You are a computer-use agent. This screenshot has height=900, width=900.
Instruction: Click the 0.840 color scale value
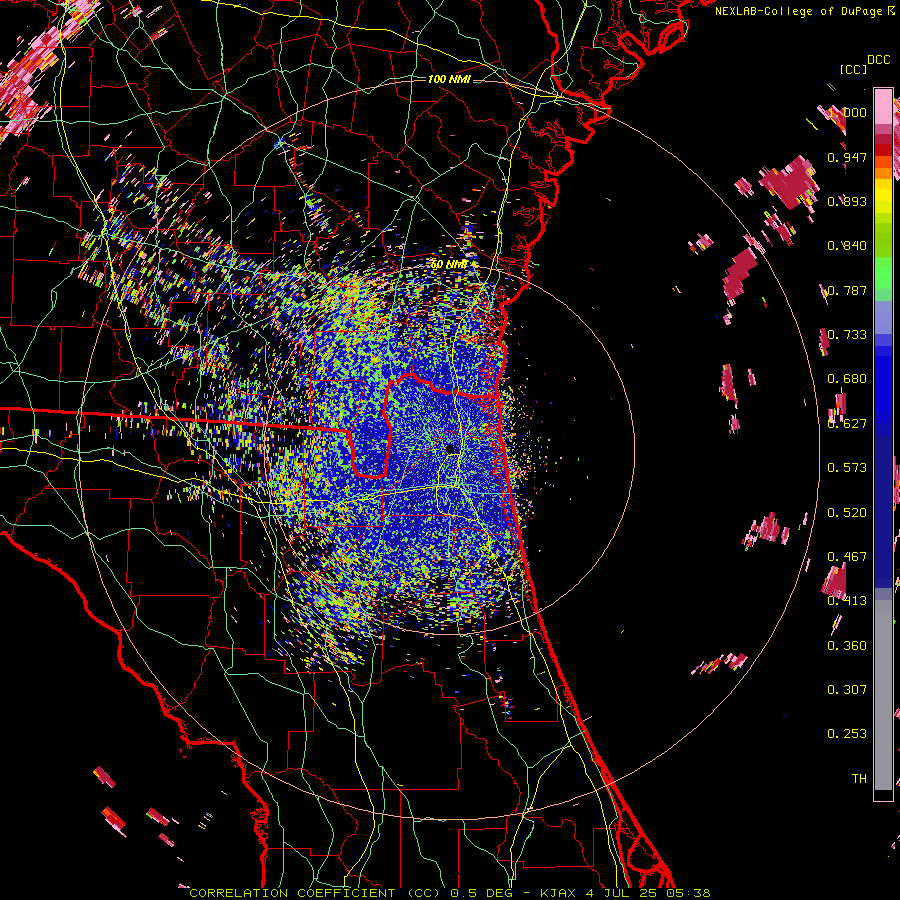pos(847,246)
